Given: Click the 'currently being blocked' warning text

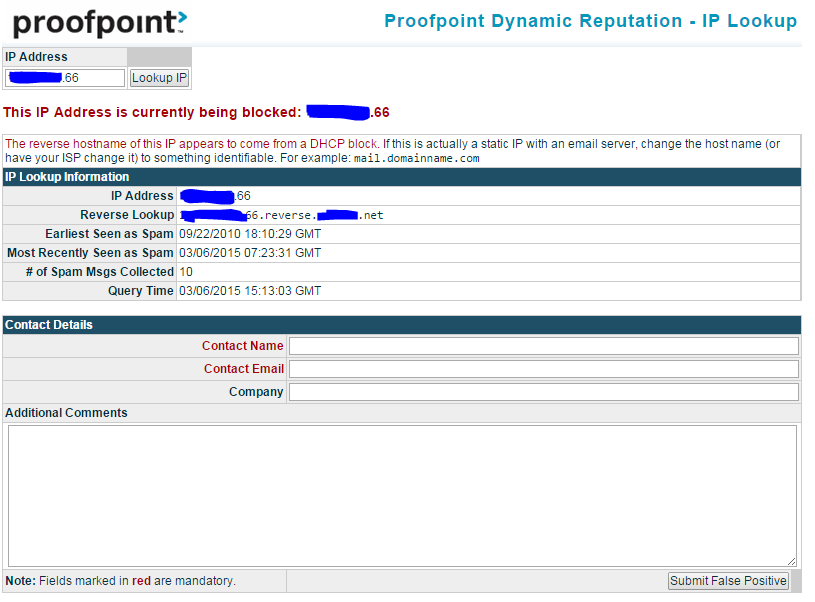Looking at the screenshot, I should click(x=196, y=112).
